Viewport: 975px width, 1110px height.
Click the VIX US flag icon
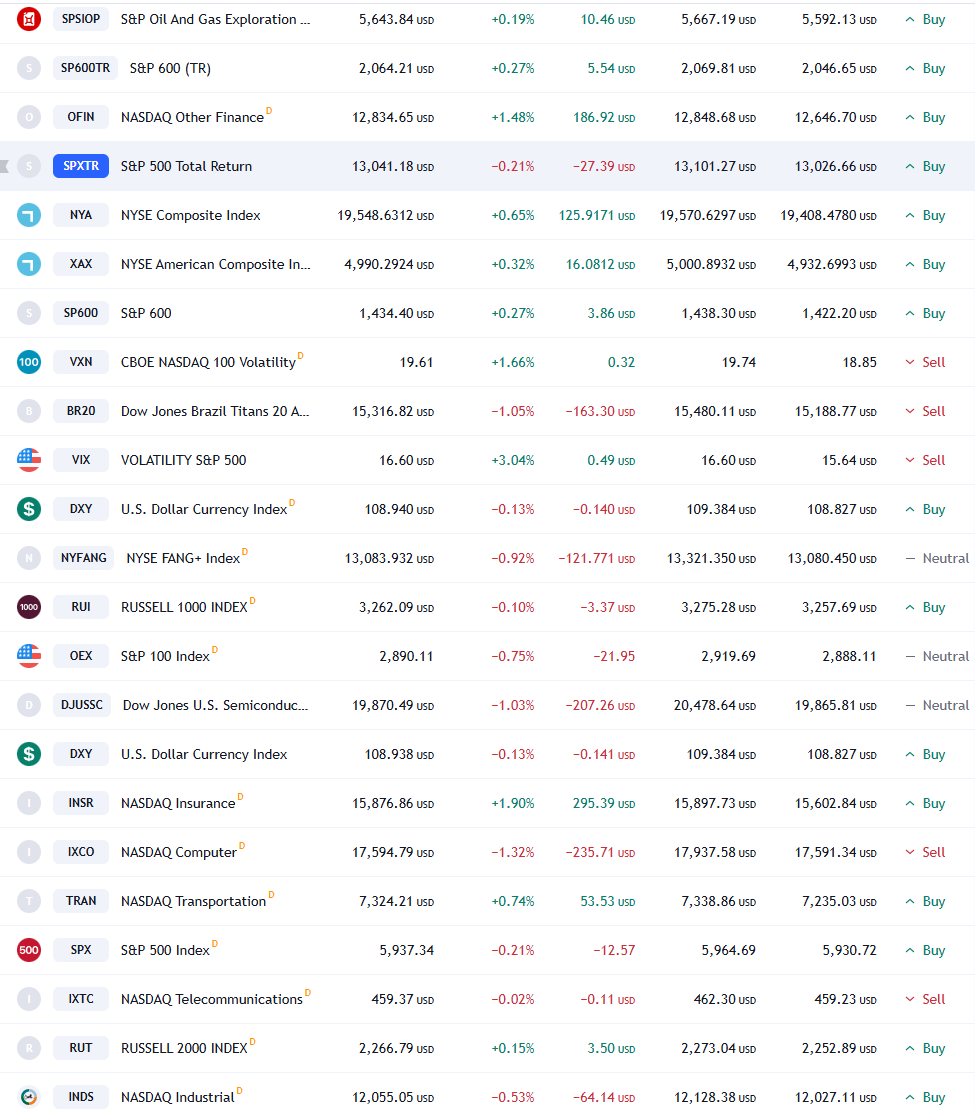coord(29,460)
